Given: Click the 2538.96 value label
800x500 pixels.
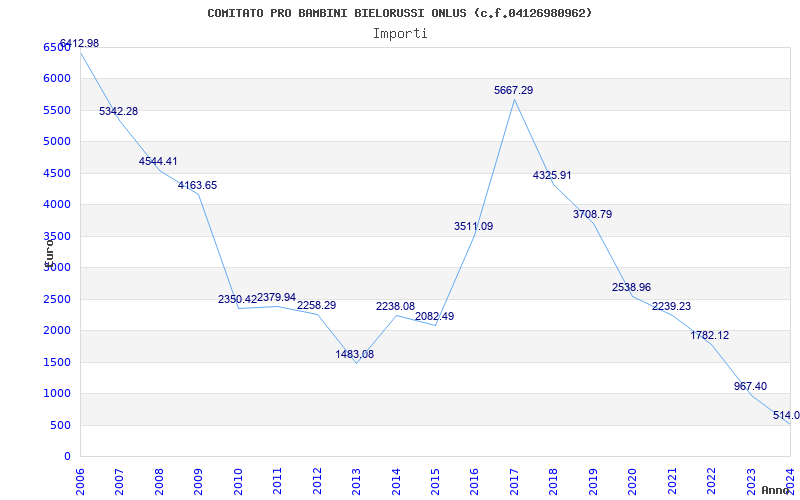Looking at the screenshot, I should coord(632,287).
